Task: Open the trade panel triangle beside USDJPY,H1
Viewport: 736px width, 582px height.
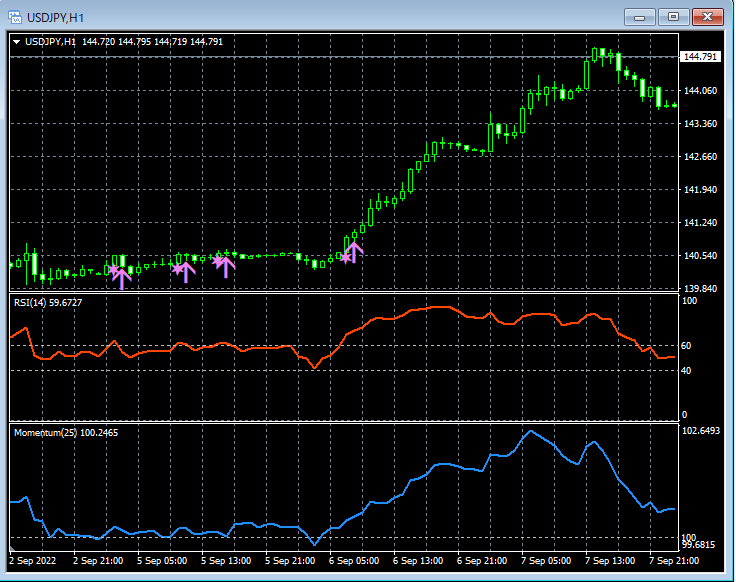Action: click(x=18, y=41)
